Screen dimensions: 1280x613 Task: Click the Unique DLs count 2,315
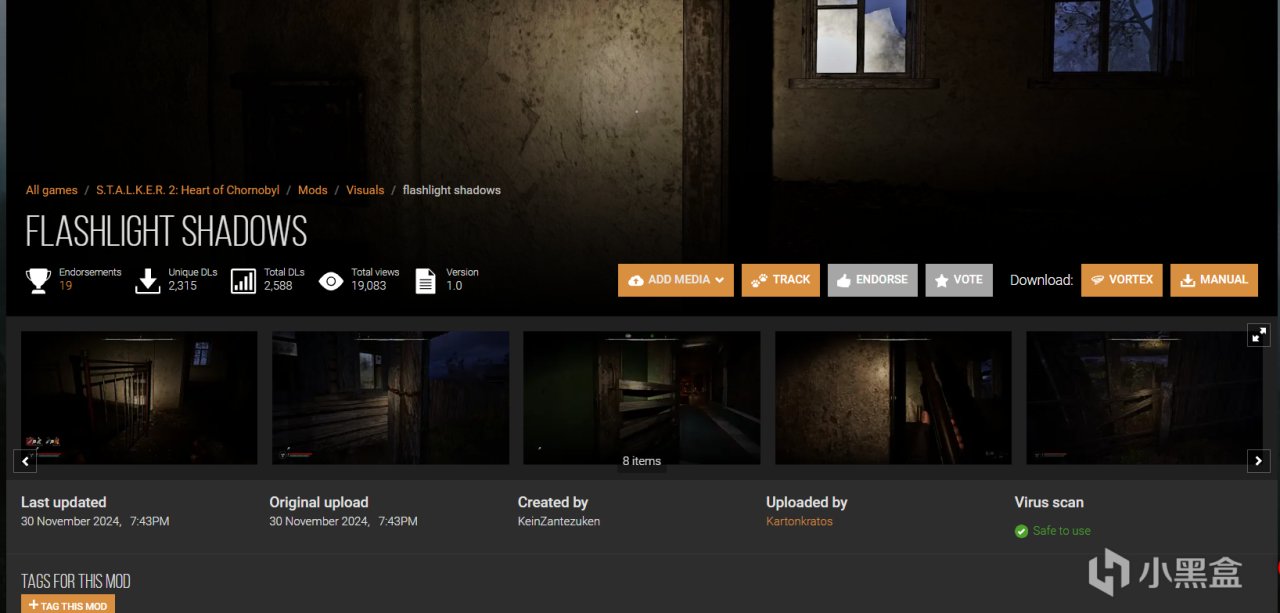[182, 286]
